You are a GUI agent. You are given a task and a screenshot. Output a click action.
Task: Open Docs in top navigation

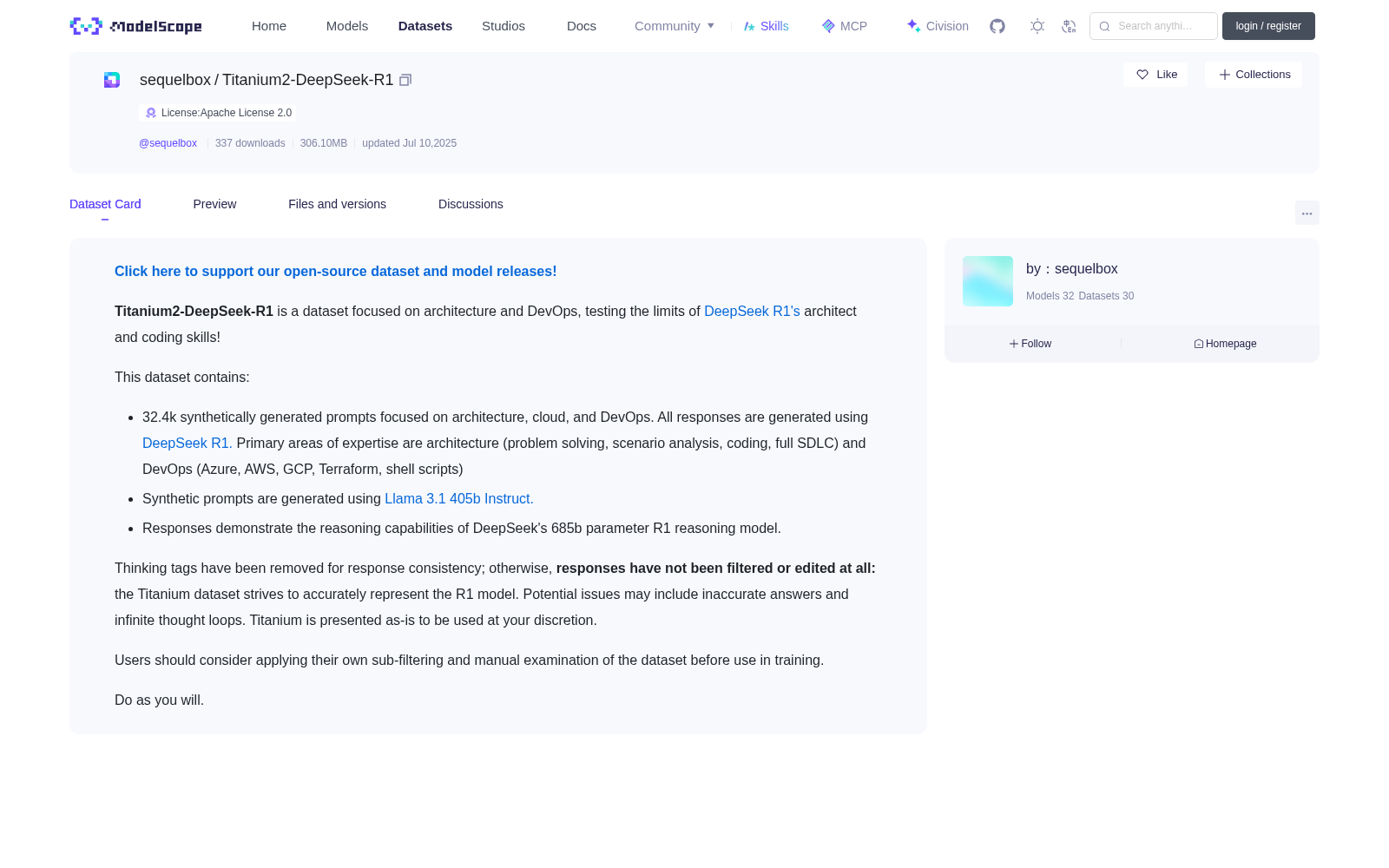[582, 26]
